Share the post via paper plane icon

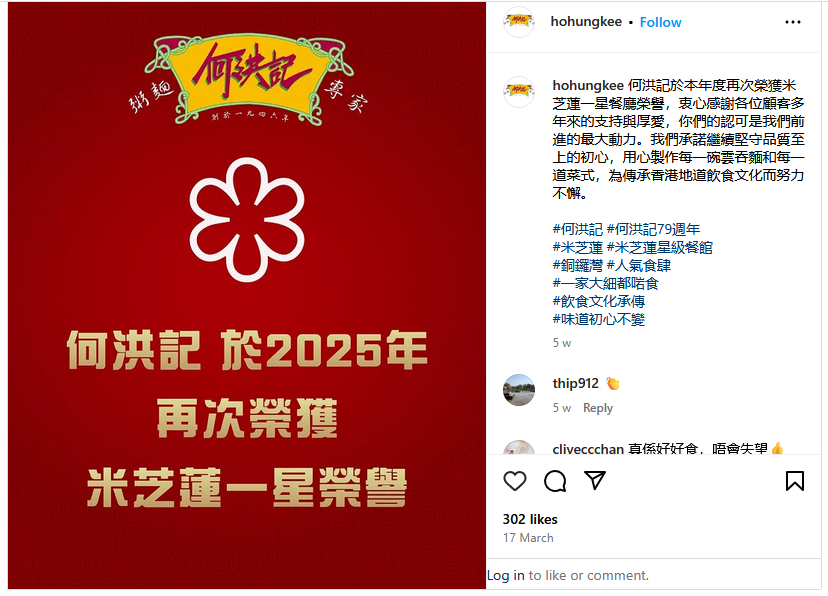click(x=595, y=480)
